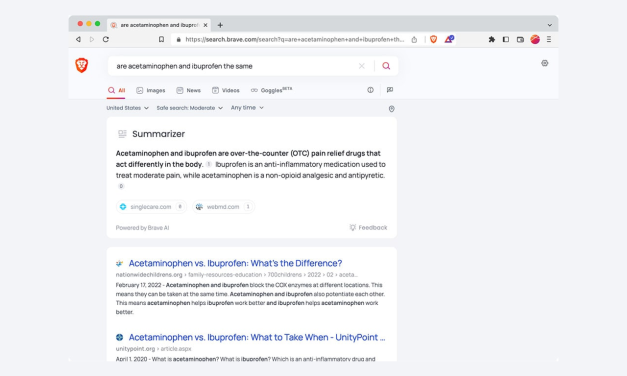This screenshot has height=376, width=627.
Task: Click the browser address bar URL
Action: [x=295, y=39]
